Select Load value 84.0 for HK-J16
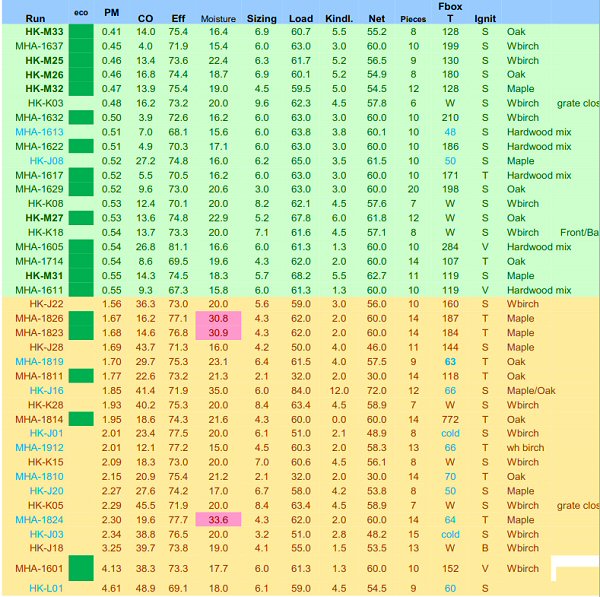Viewport: 600px width, 597px height. [x=301, y=390]
